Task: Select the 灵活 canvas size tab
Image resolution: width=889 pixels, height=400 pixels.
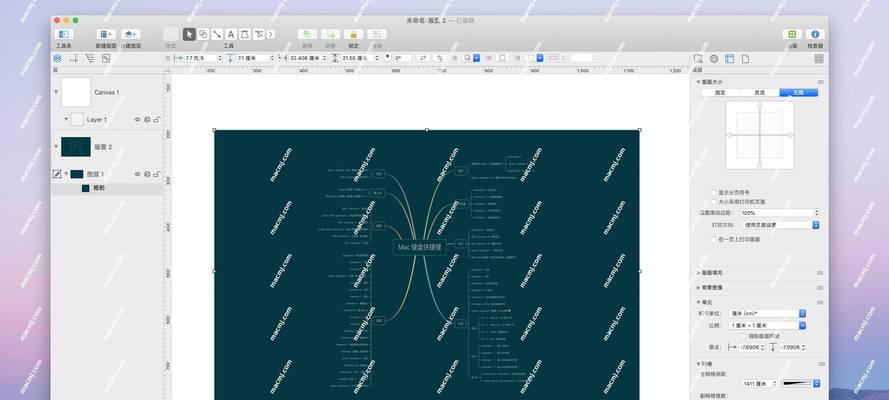Action: (x=759, y=92)
